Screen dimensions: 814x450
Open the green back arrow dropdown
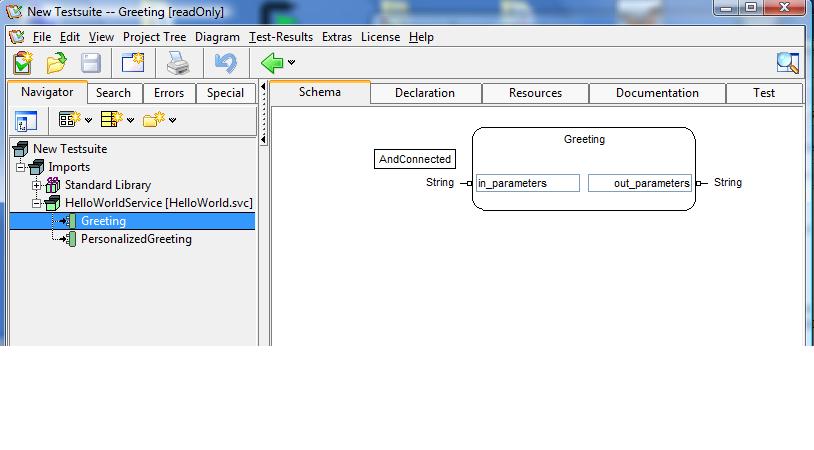coord(292,63)
